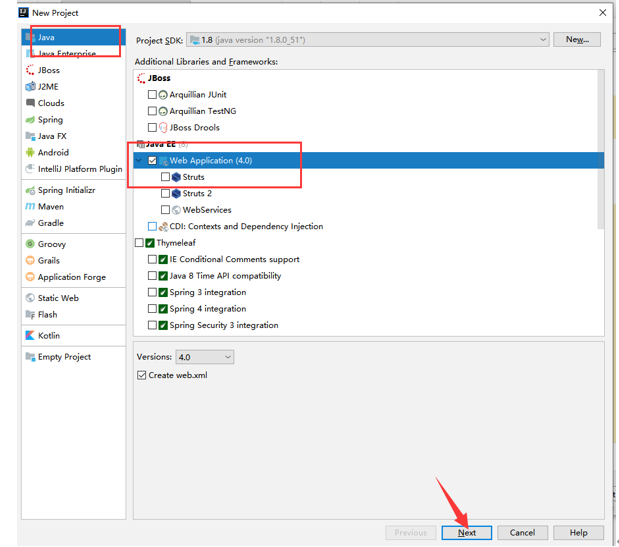Select Java FX project type
619x547 pixels.
[x=73, y=136]
